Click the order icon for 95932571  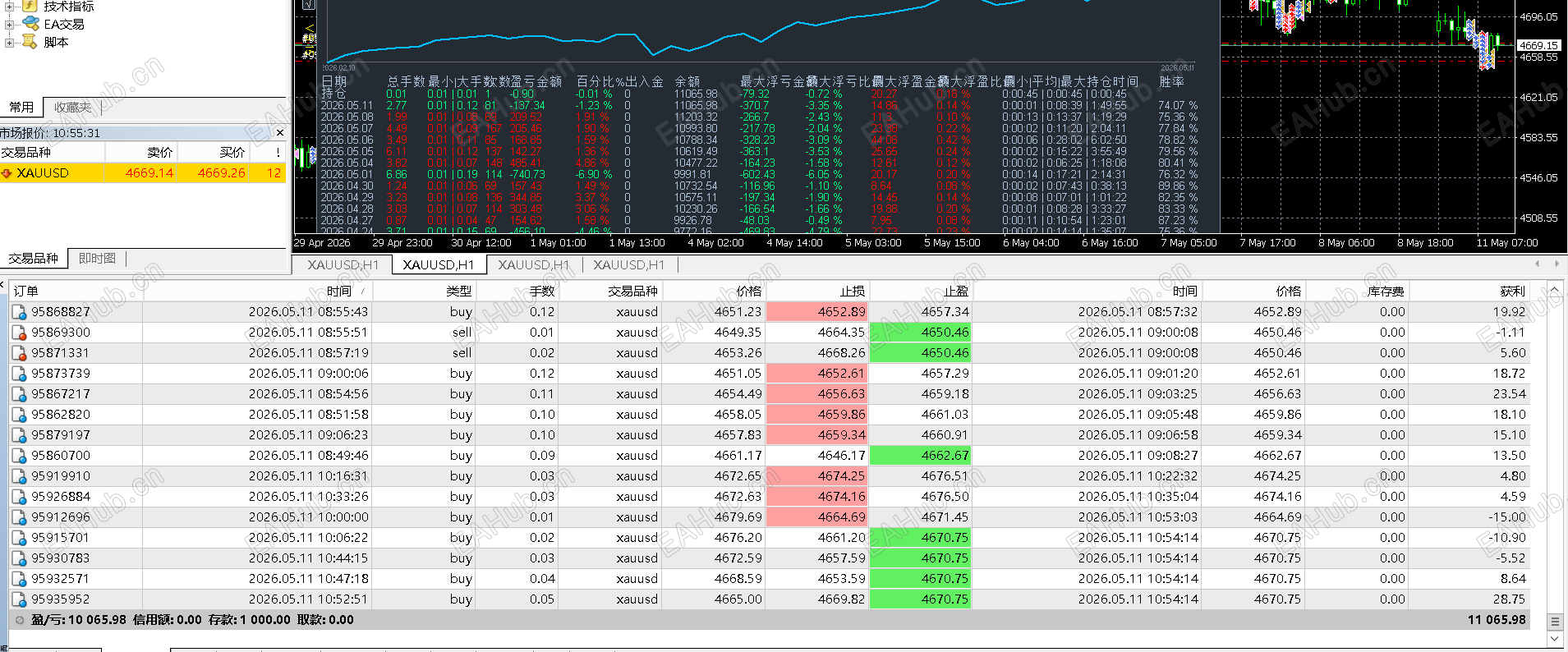(x=19, y=579)
